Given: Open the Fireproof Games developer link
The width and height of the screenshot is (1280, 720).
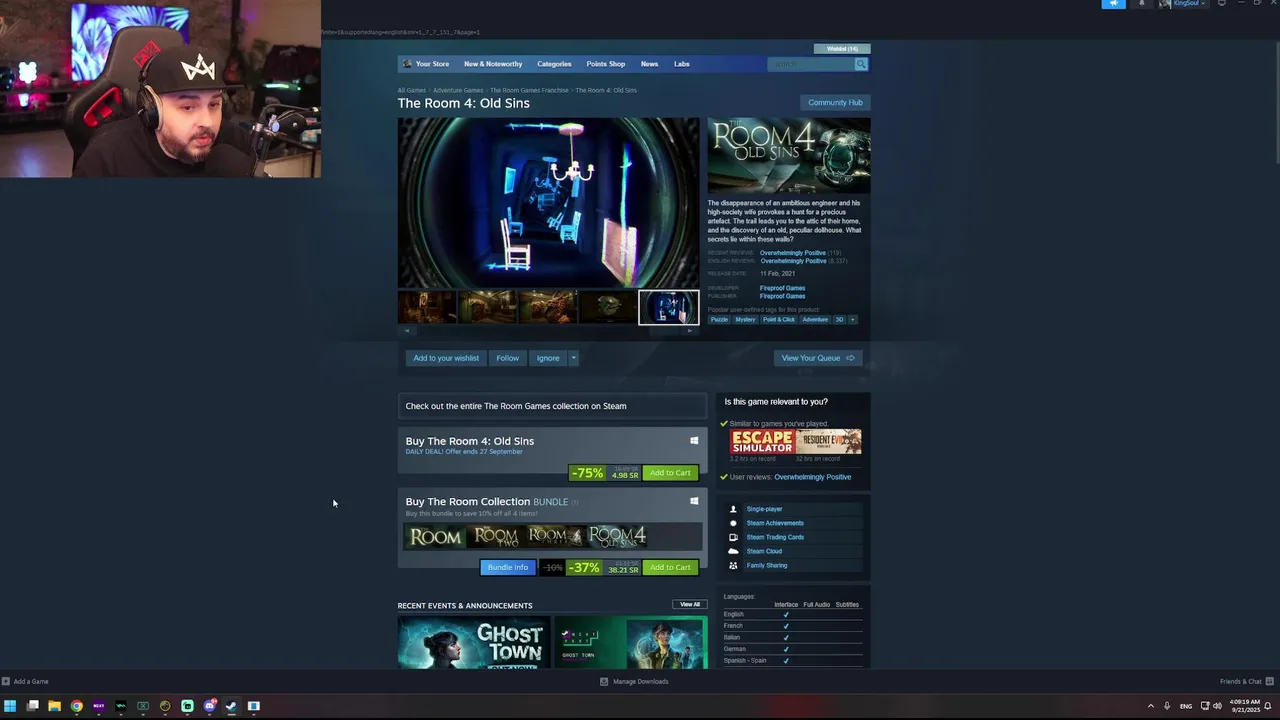Looking at the screenshot, I should pos(782,288).
